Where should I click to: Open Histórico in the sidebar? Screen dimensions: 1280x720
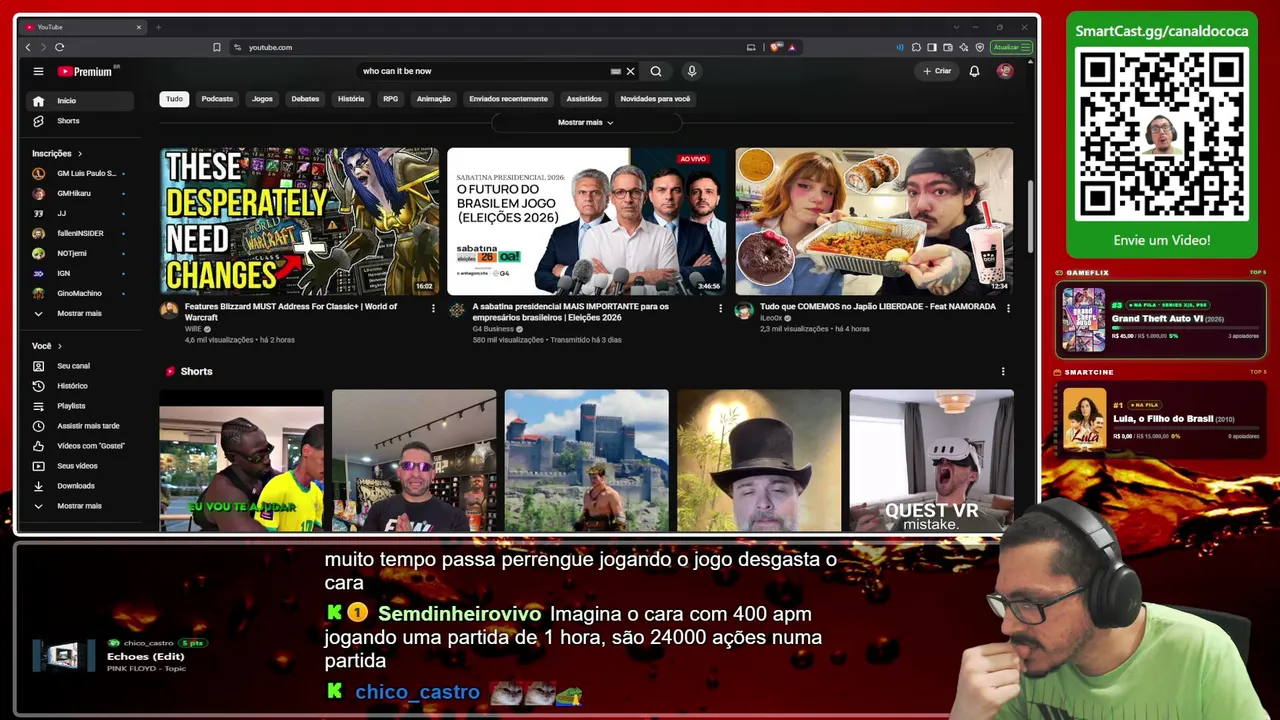pos(82,386)
